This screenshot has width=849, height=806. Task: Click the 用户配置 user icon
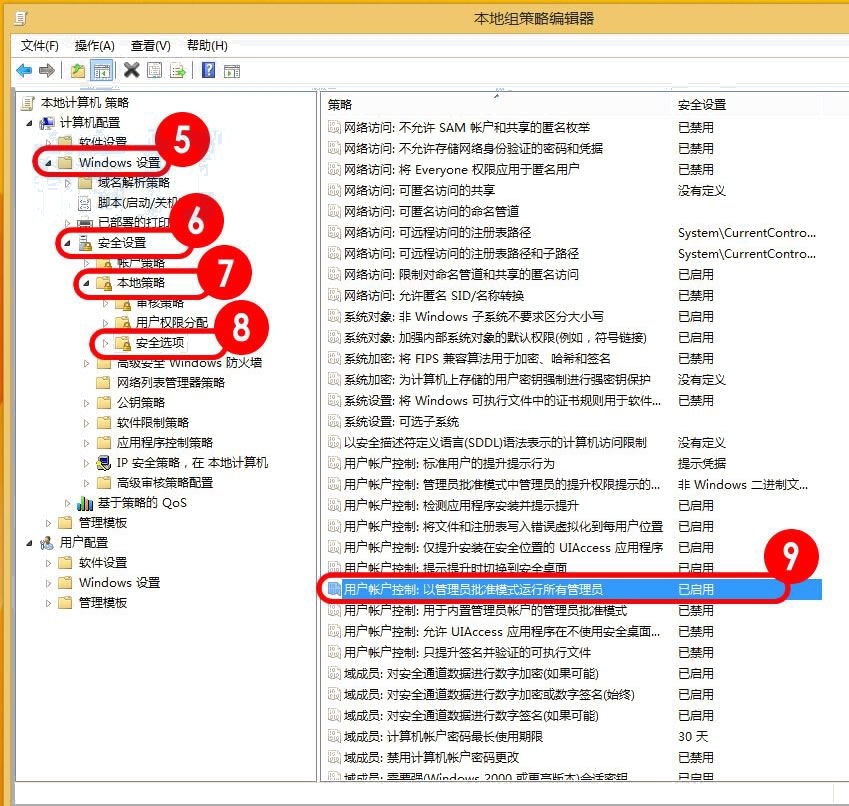pos(47,542)
